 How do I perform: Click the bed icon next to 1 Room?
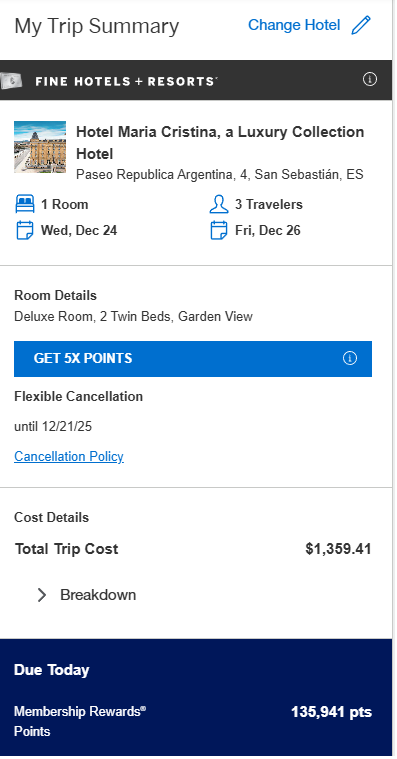25,204
